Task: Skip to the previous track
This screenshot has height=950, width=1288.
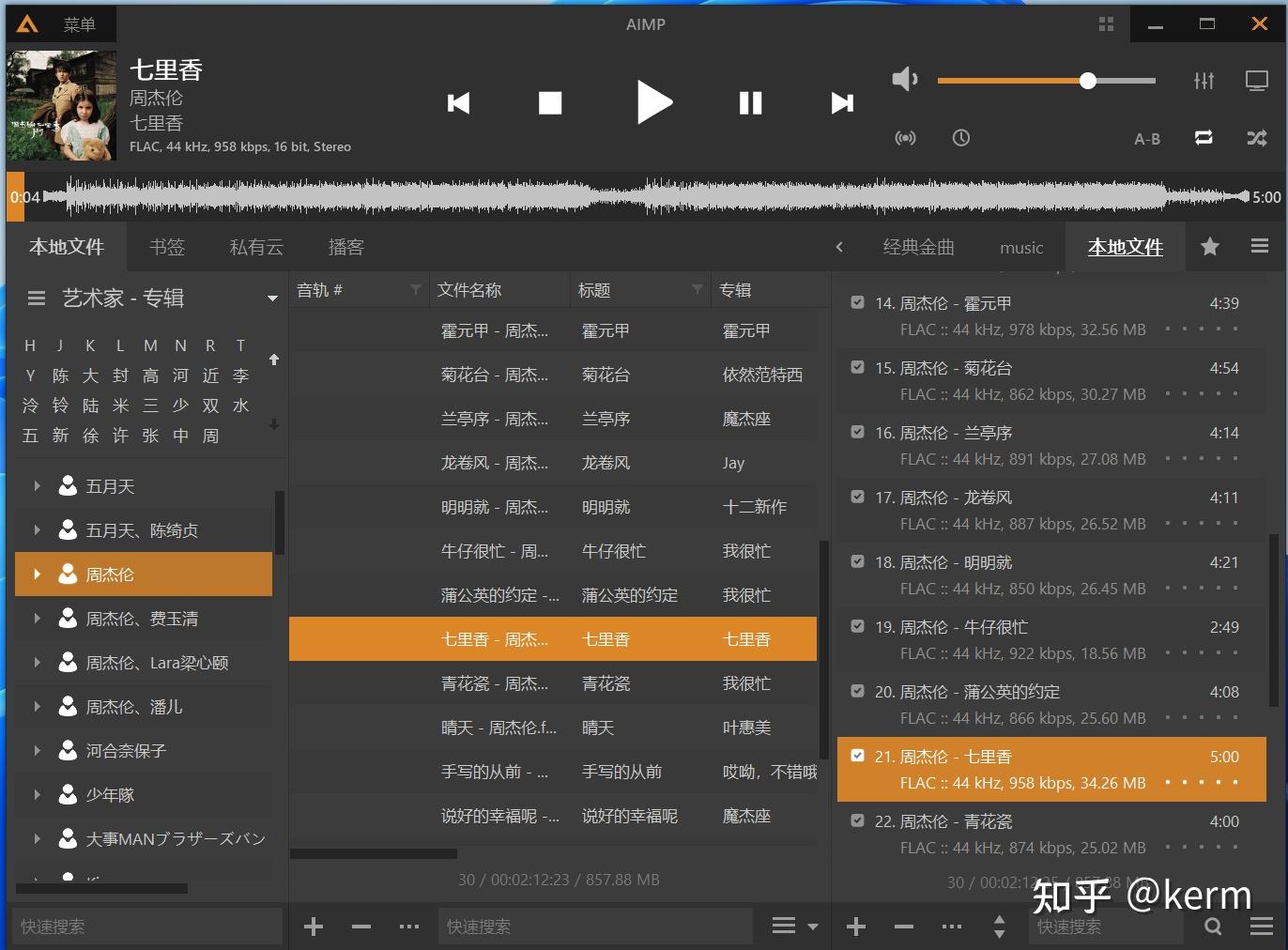Action: point(458,103)
